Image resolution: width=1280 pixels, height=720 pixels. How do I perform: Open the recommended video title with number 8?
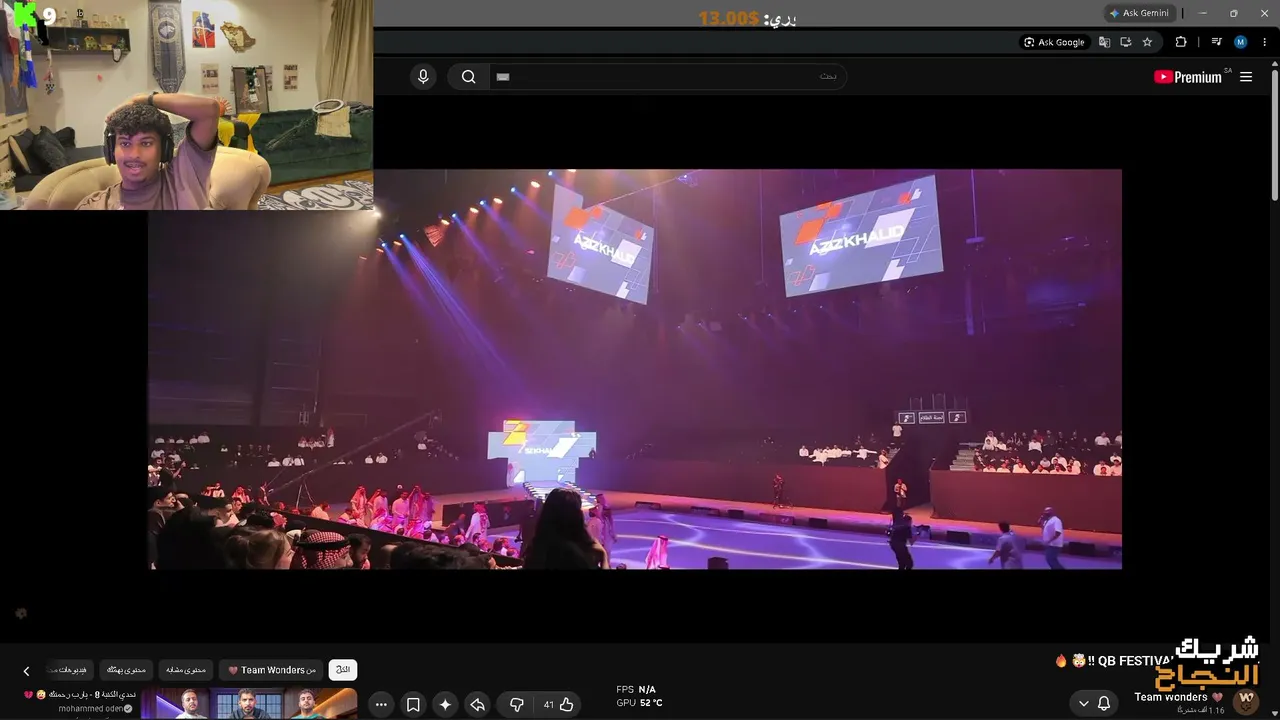[x=78, y=694]
